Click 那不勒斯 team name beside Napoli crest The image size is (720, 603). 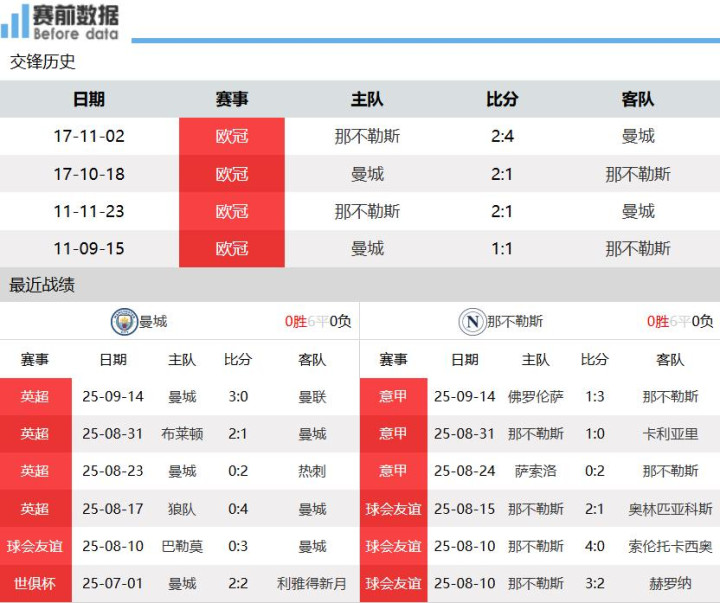click(515, 321)
